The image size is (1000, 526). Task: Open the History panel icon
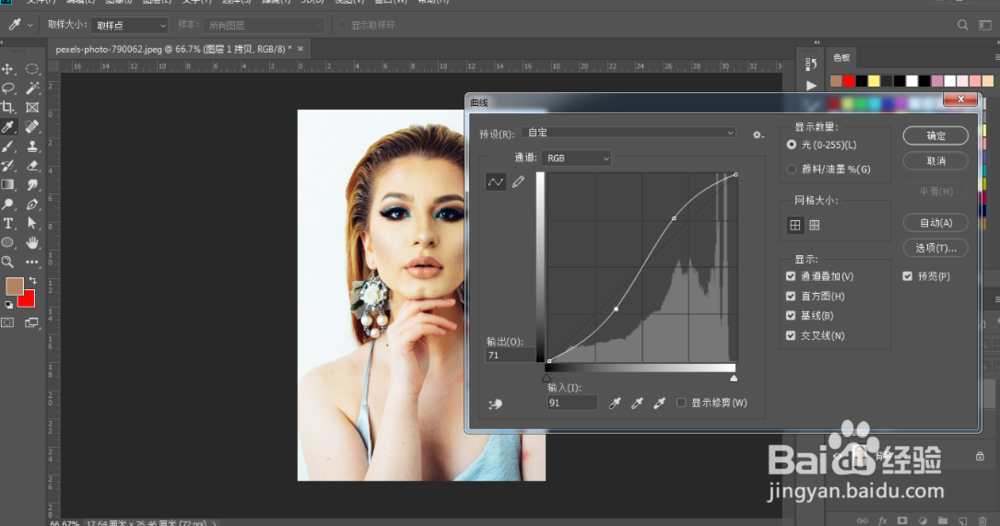pyautogui.click(x=811, y=64)
